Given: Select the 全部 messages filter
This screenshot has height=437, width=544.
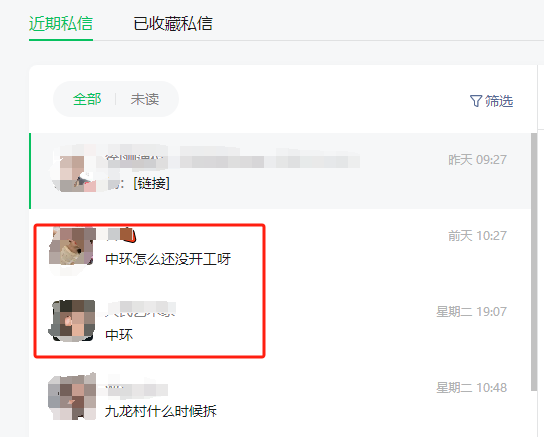Looking at the screenshot, I should (87, 100).
